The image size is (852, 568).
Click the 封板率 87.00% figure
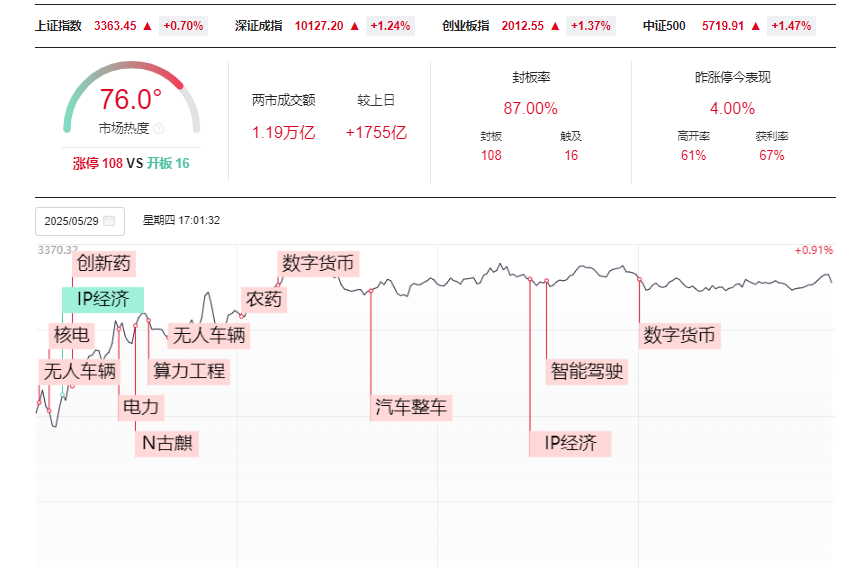530,108
